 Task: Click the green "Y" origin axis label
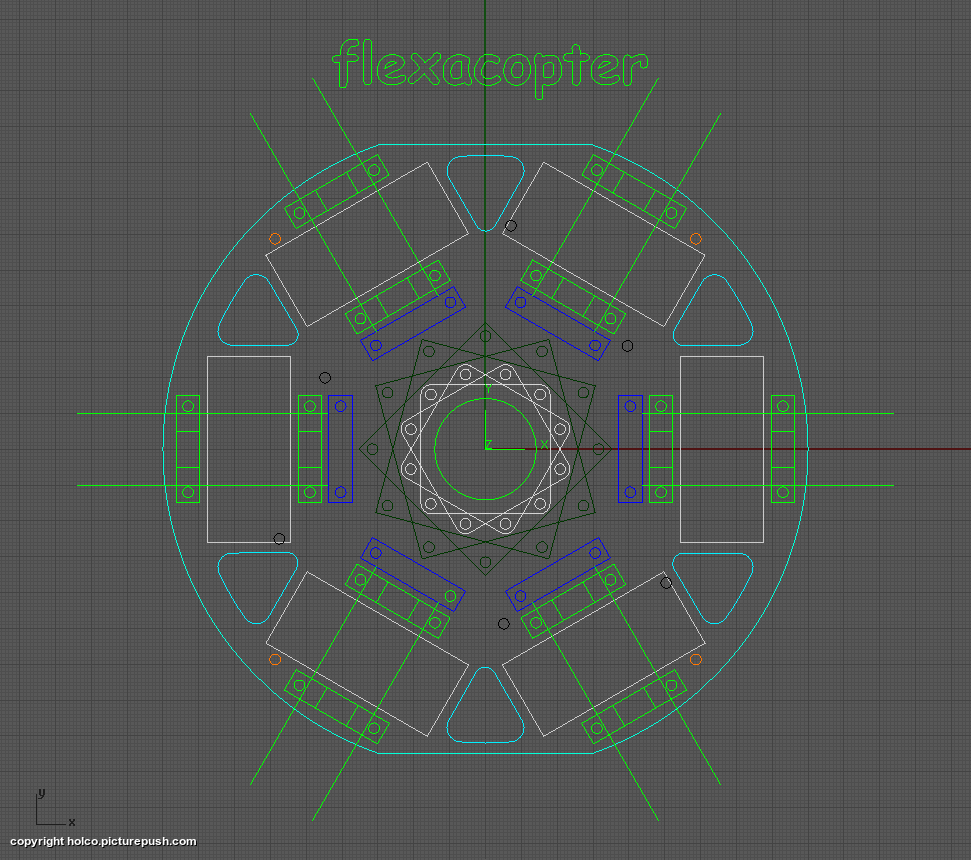click(x=489, y=389)
